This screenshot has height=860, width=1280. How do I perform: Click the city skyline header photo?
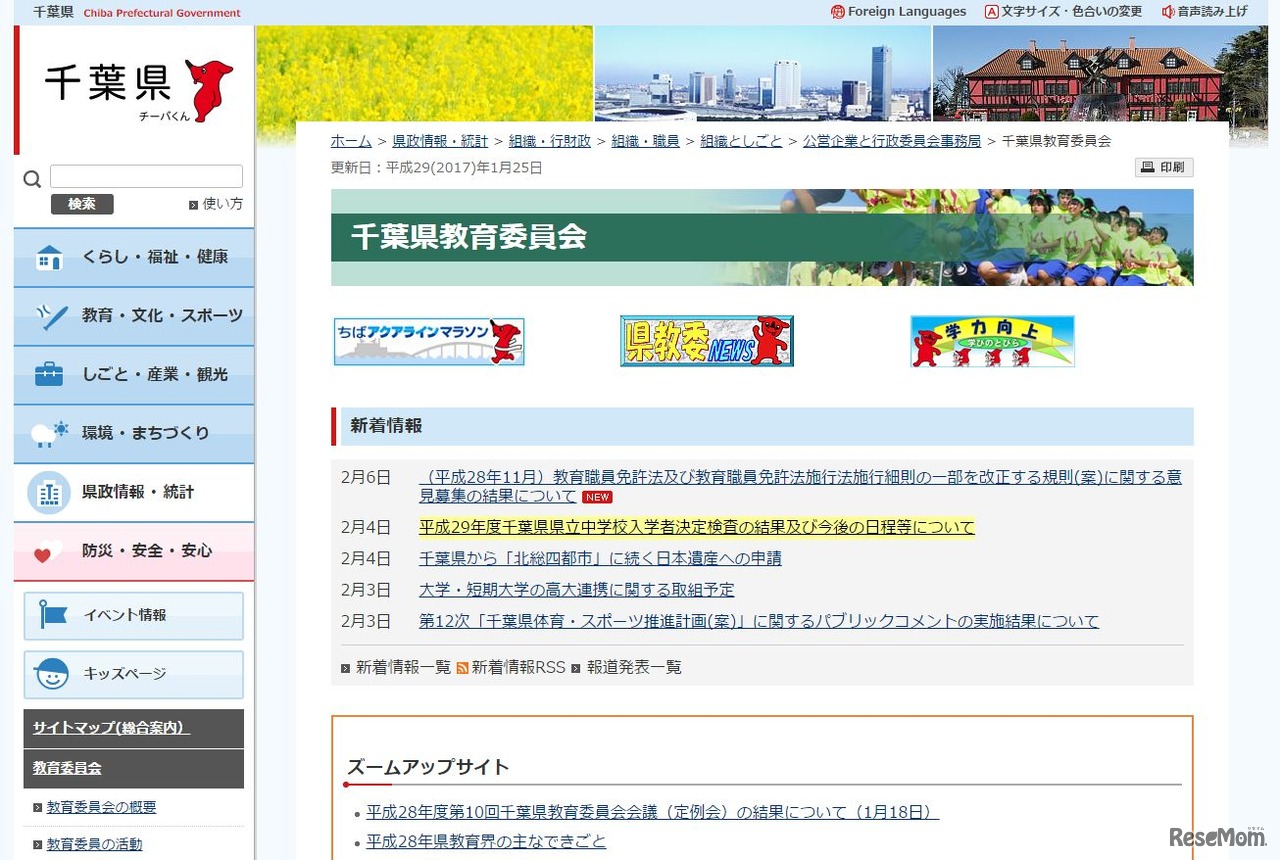click(763, 73)
